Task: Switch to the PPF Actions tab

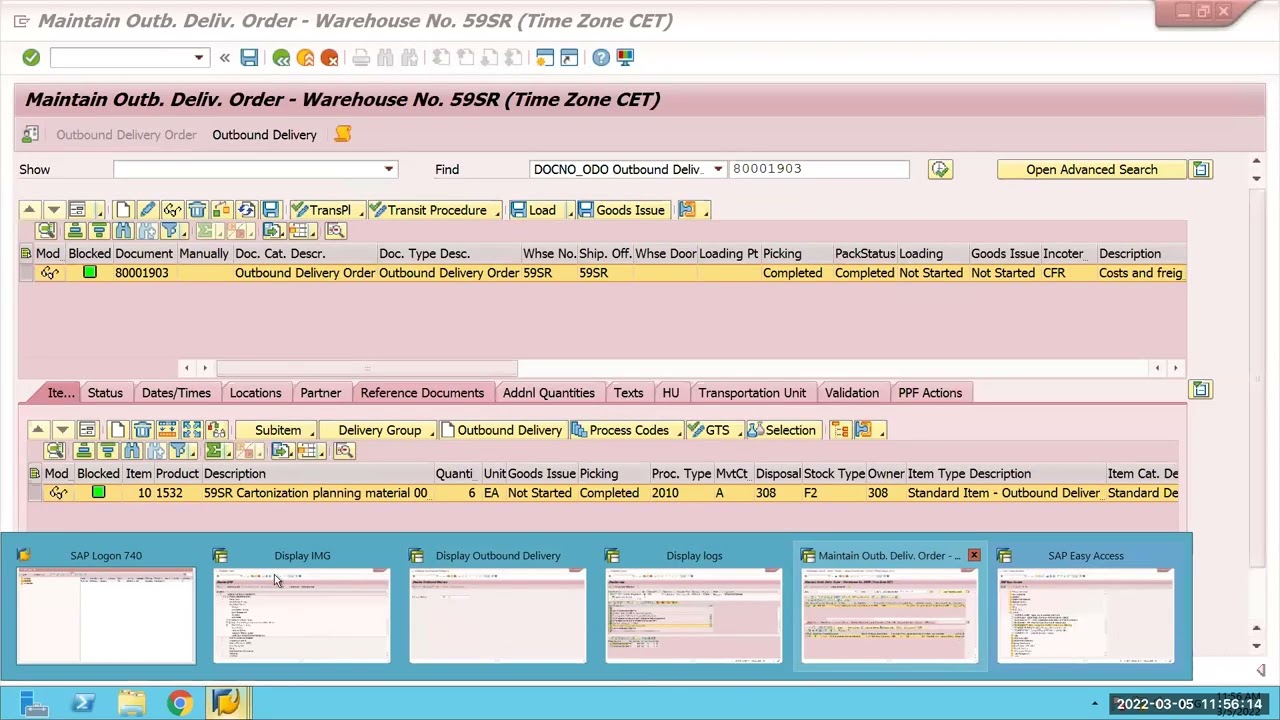Action: tap(930, 393)
